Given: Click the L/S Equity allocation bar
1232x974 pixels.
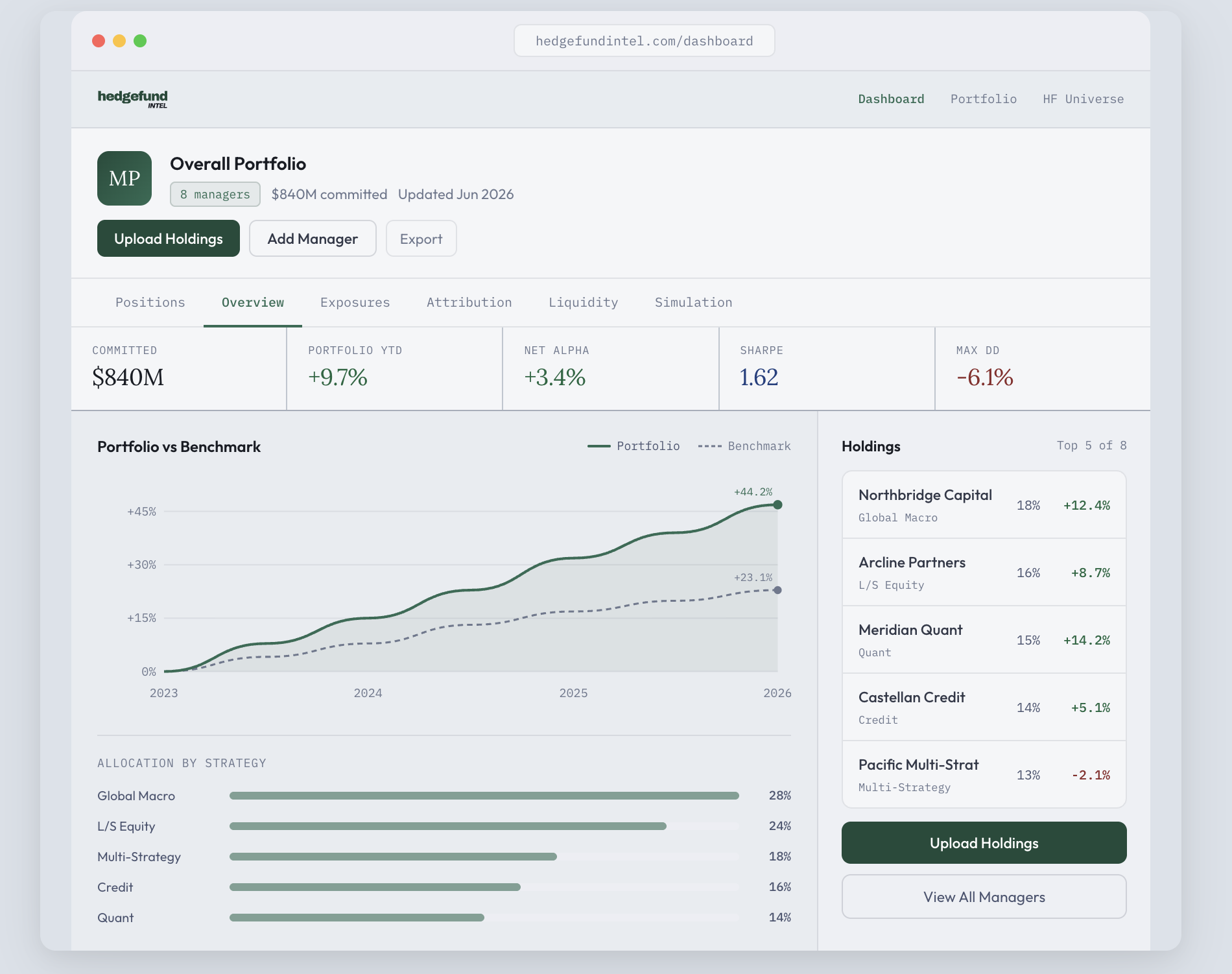Looking at the screenshot, I should tap(448, 826).
